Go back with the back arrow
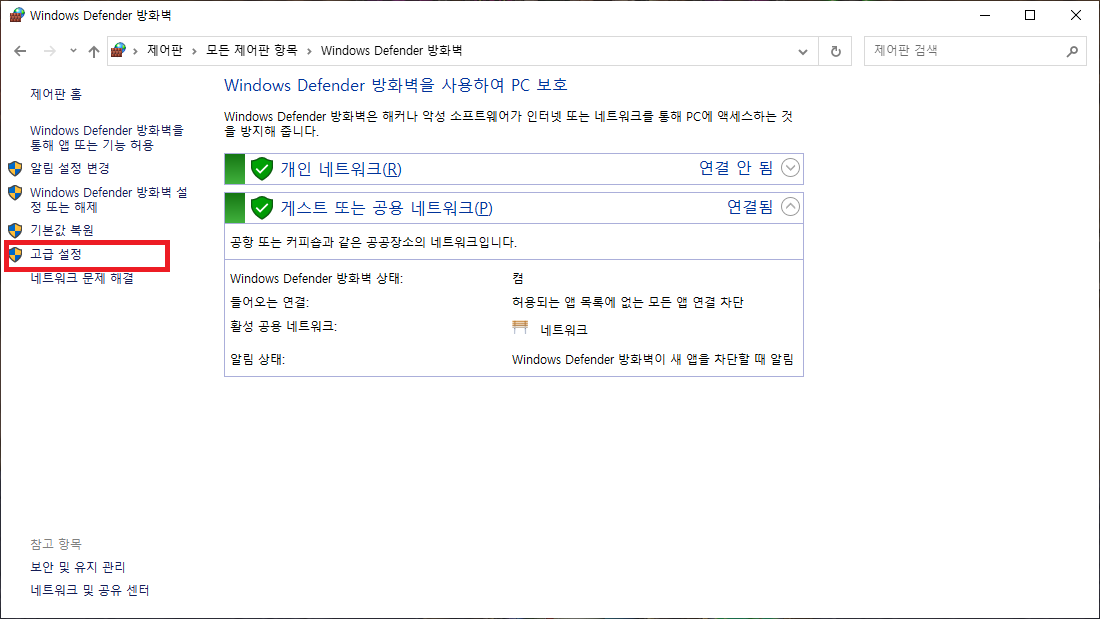Image resolution: width=1100 pixels, height=619 pixels. 20,51
